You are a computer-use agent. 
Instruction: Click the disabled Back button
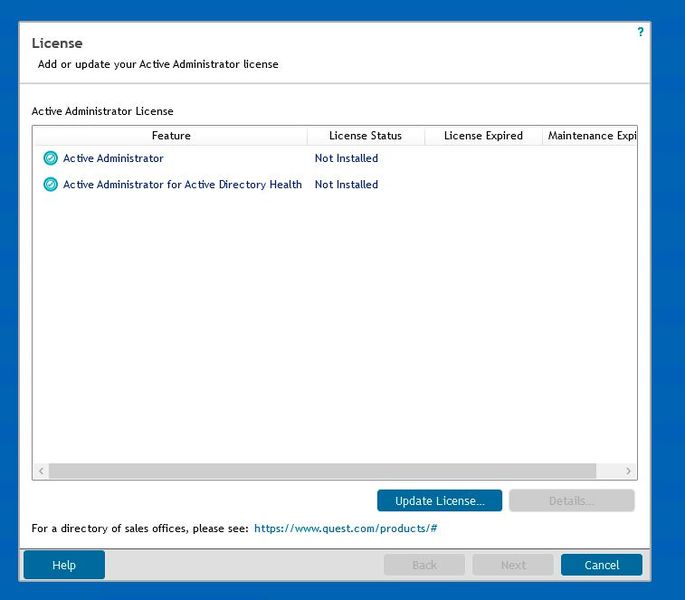(x=424, y=565)
